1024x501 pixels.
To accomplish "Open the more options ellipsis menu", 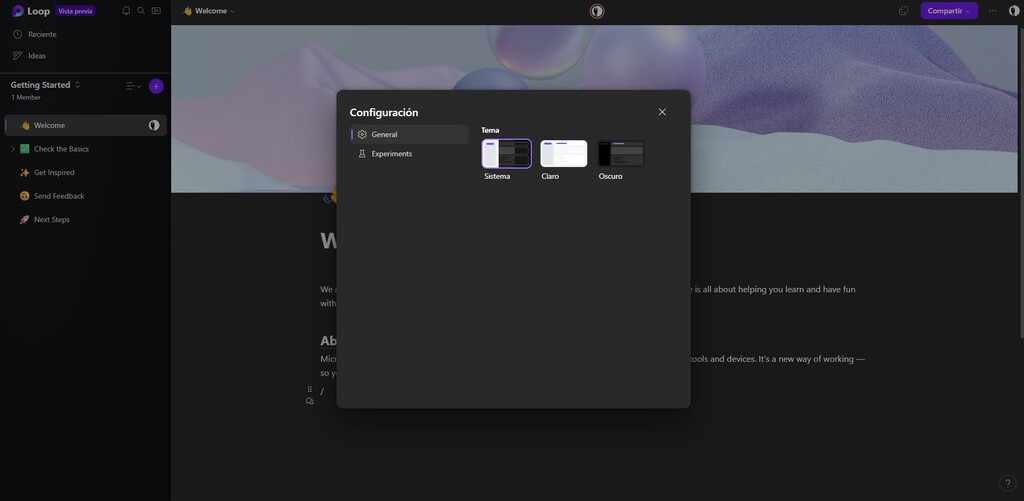I will 993,11.
